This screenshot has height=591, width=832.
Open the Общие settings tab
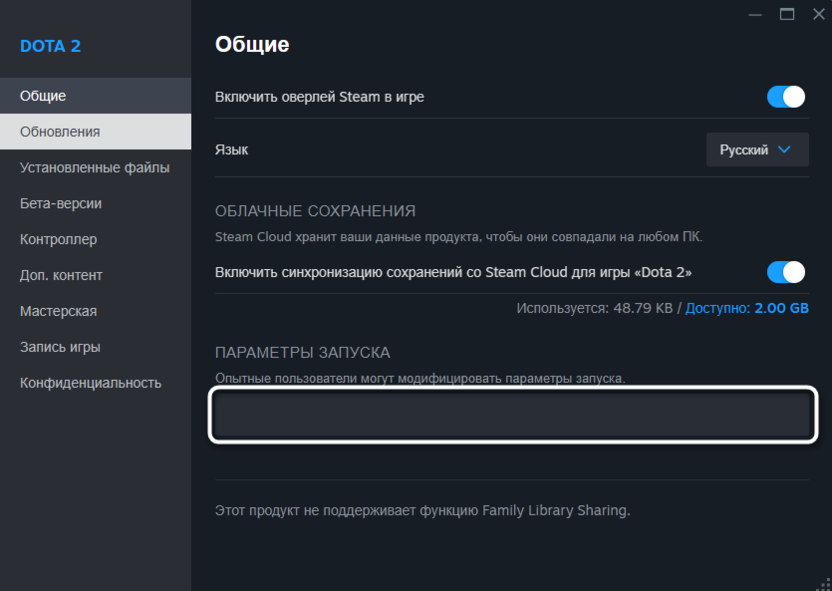[43, 96]
